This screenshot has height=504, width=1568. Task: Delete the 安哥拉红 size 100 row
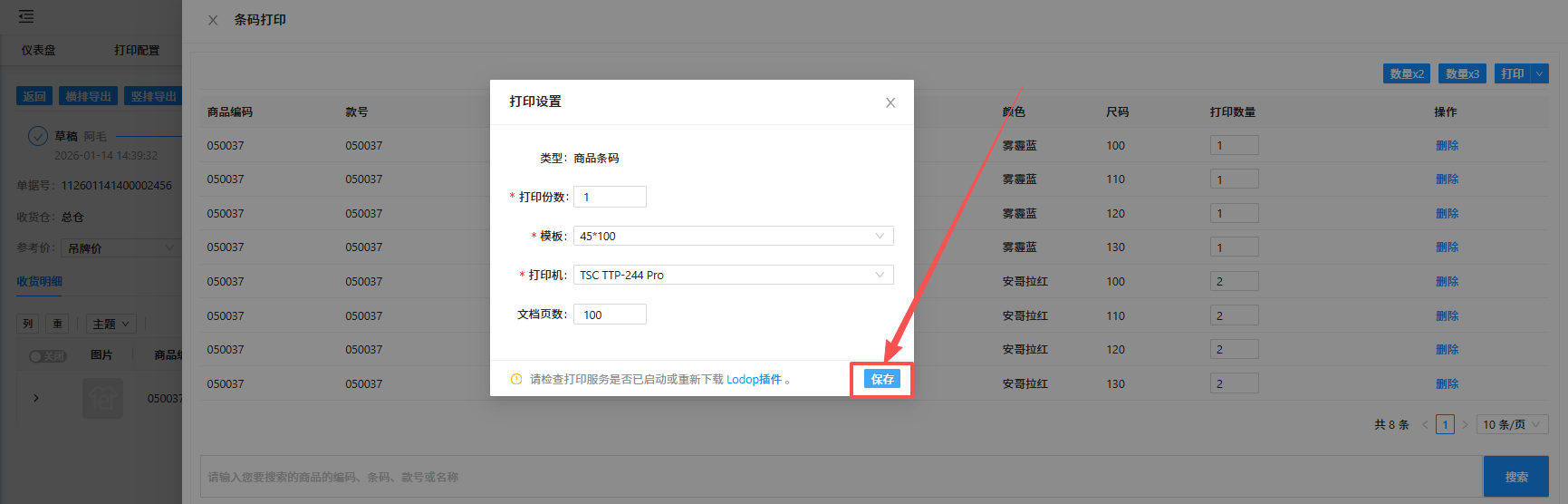[x=1447, y=281]
